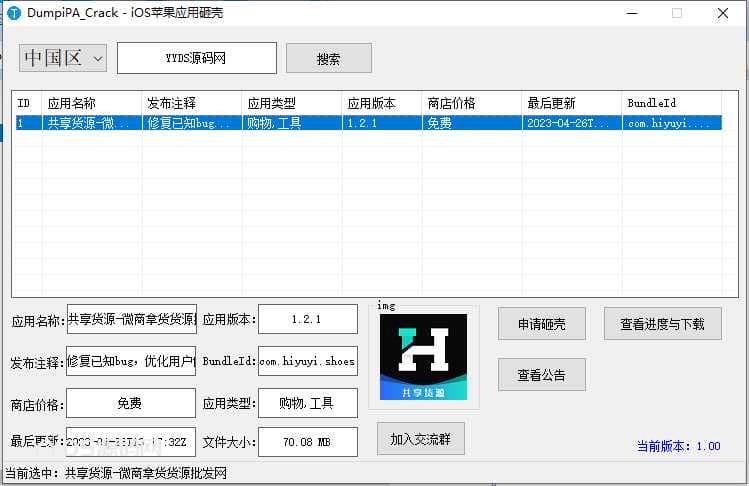Click the table cell 购物,工具
This screenshot has width=749, height=486.
tap(292, 123)
